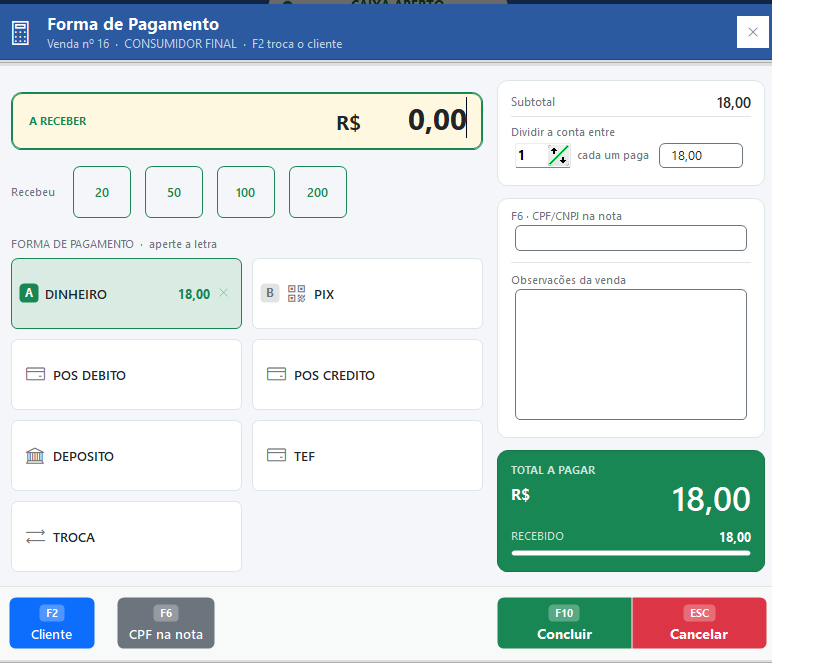
Task: Choose POS CREDITO payment method
Action: click(367, 375)
